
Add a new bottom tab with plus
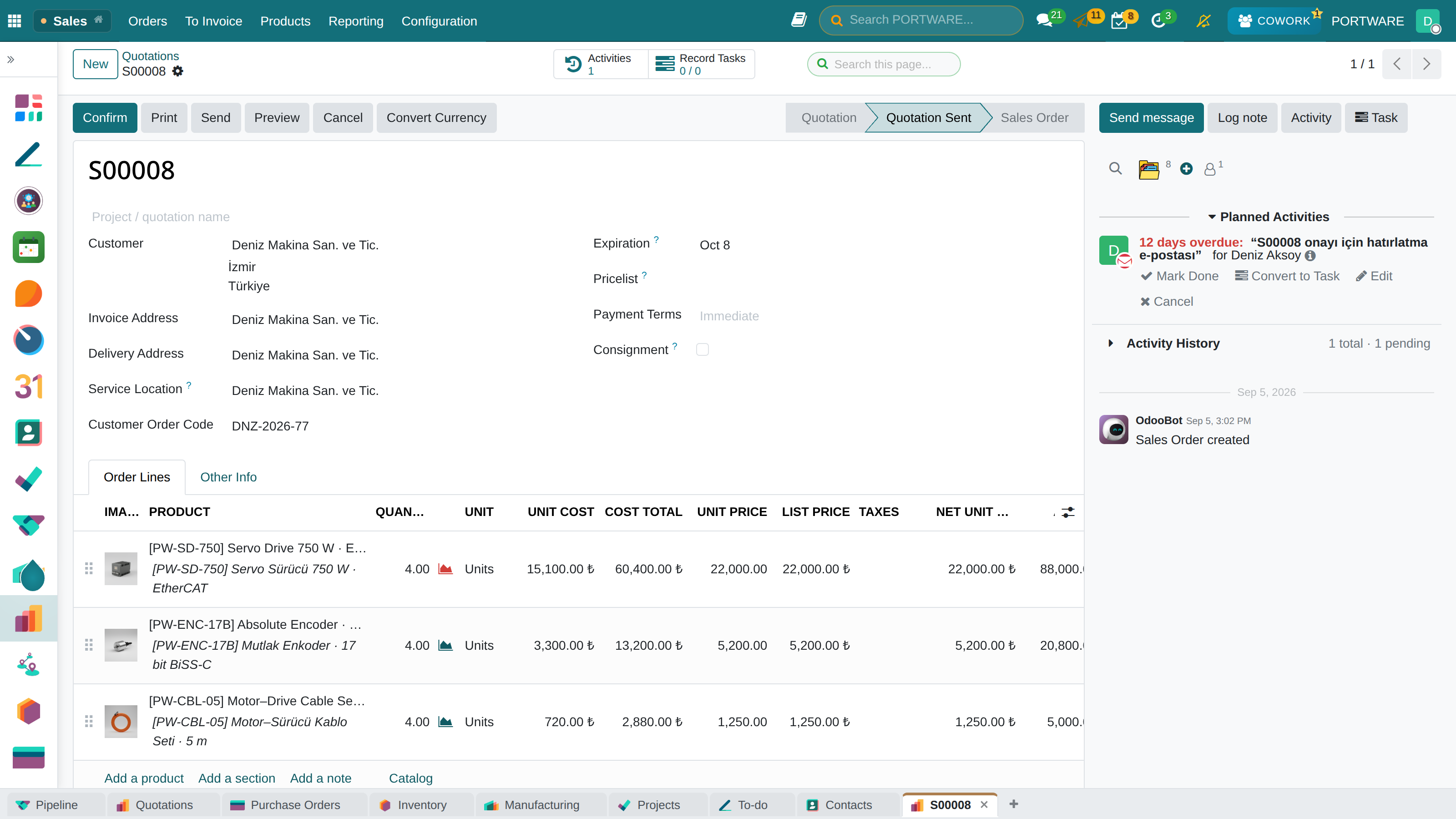coord(1013,804)
